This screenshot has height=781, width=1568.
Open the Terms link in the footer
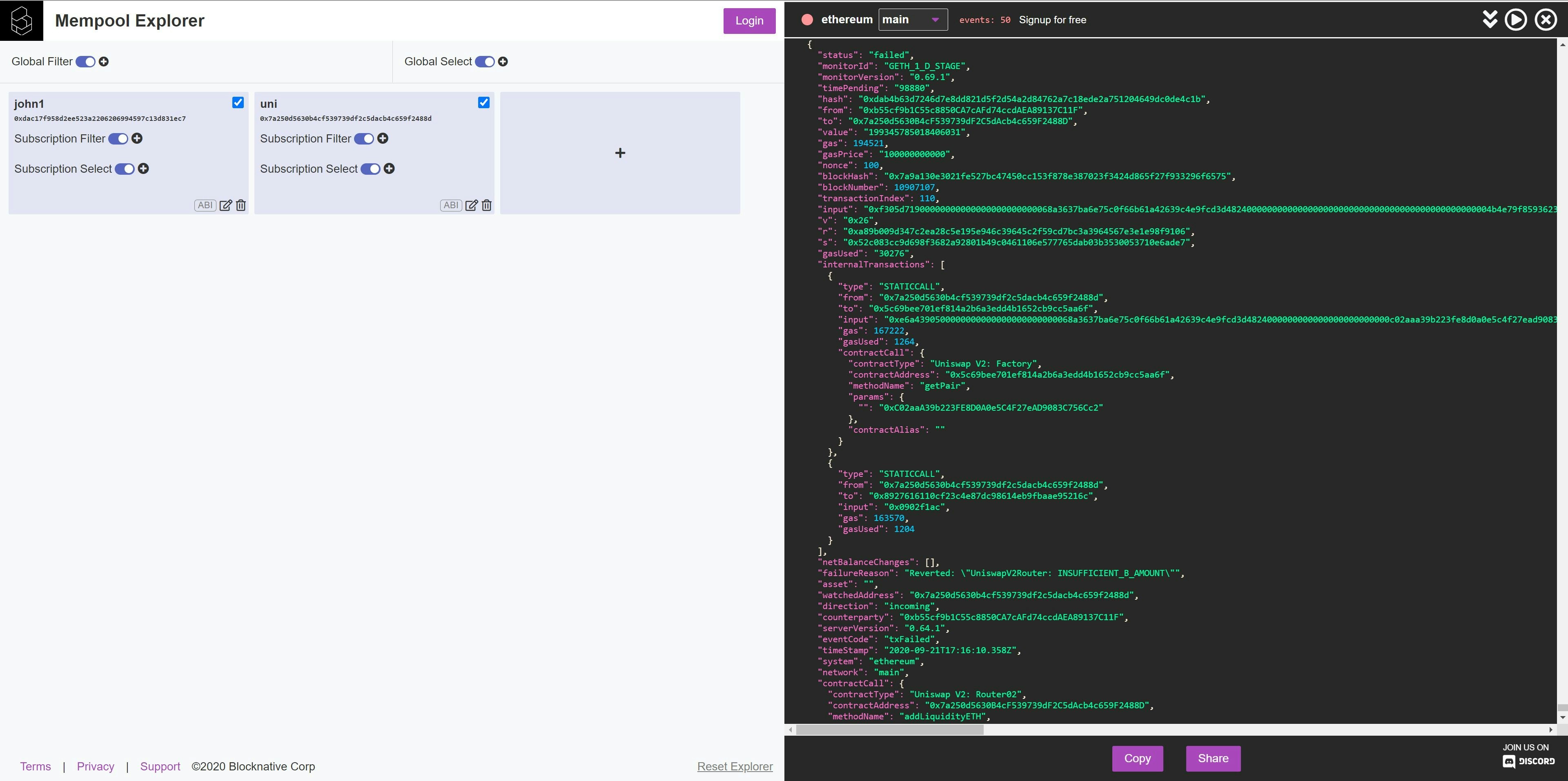pyautogui.click(x=35, y=766)
